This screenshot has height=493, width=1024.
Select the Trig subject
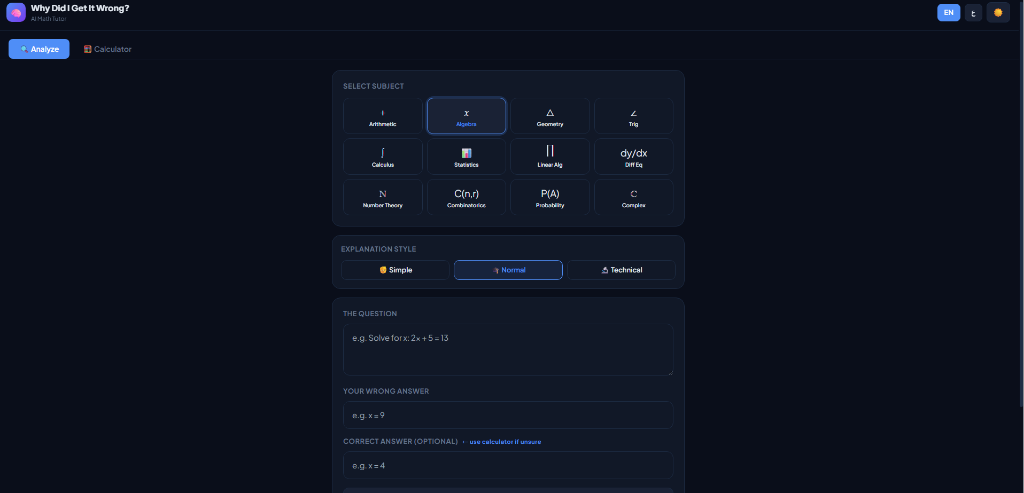pos(633,116)
